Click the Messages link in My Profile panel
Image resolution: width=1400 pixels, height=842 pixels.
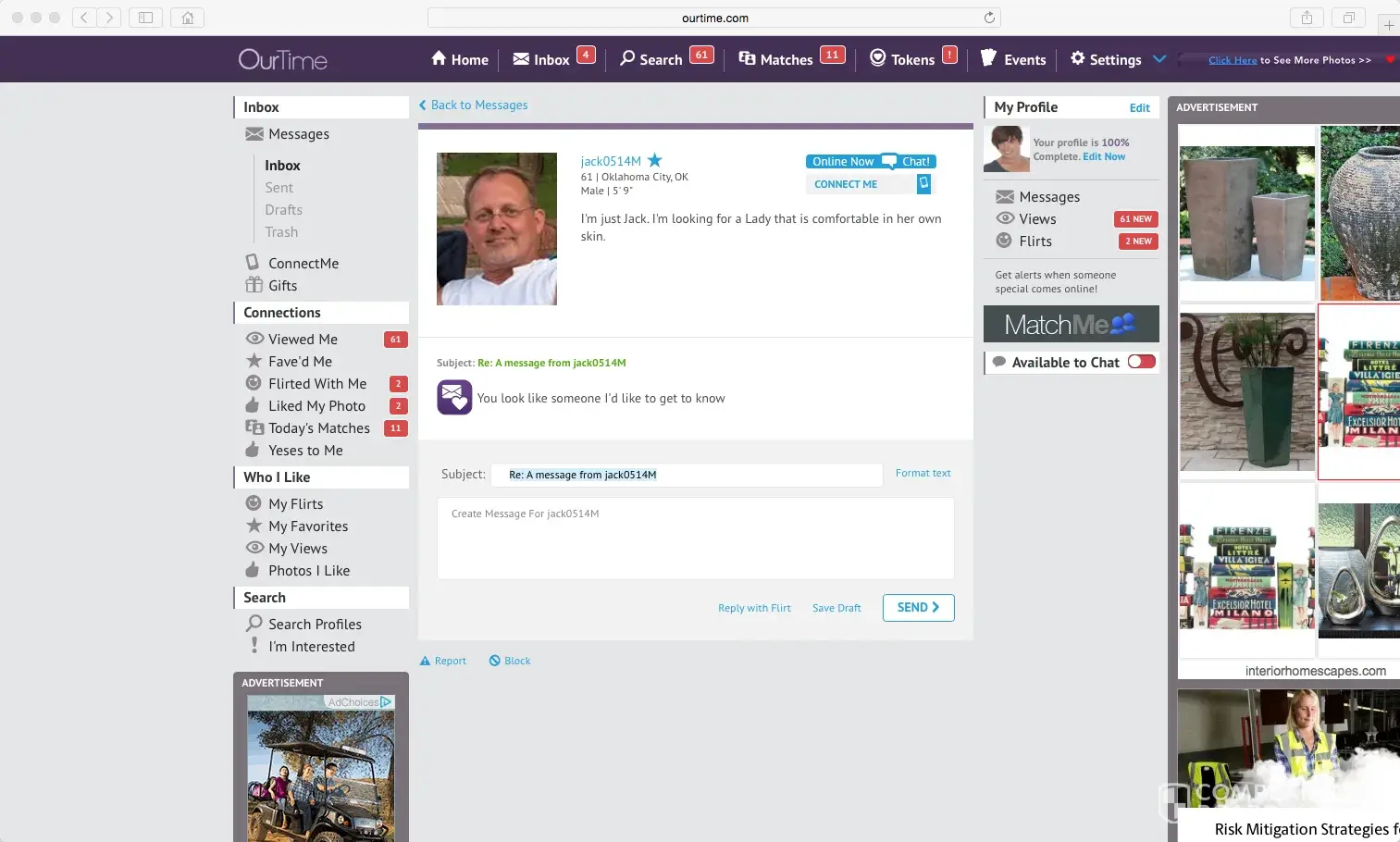(1049, 197)
